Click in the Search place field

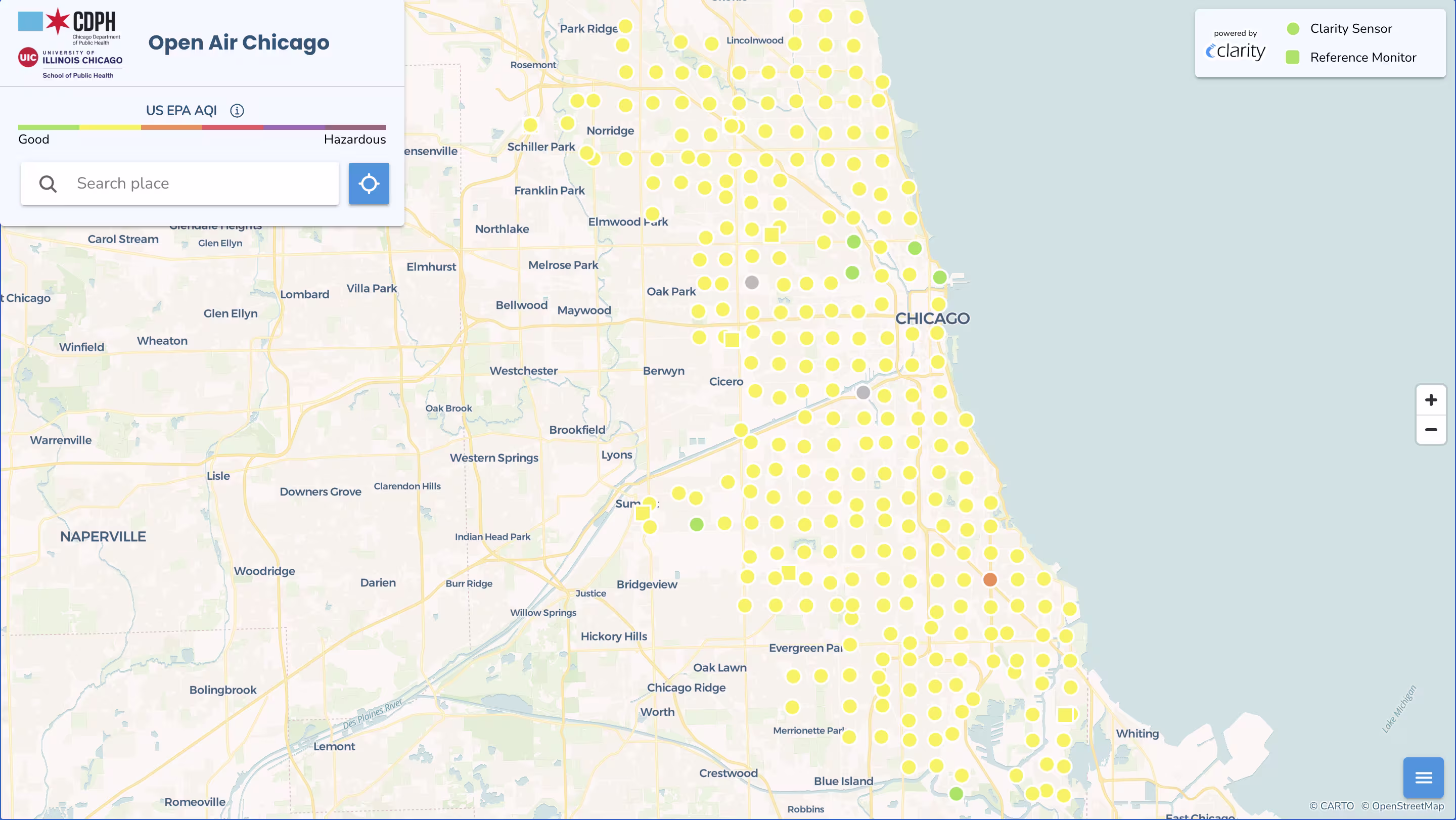tap(203, 184)
